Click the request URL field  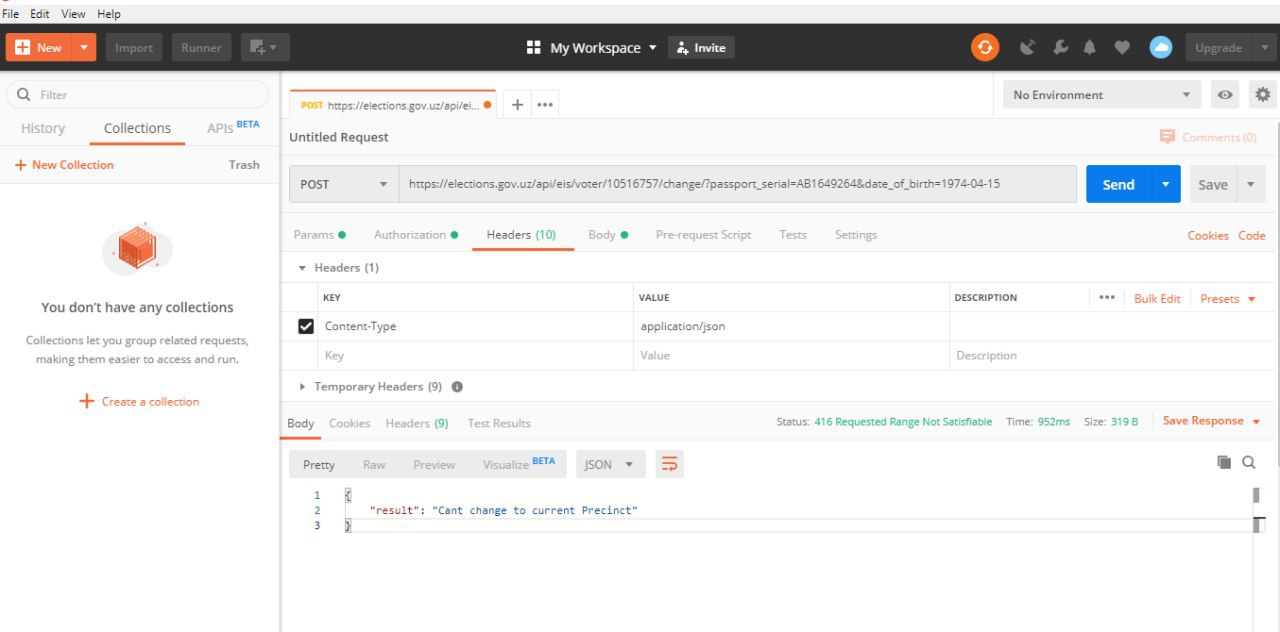[737, 184]
